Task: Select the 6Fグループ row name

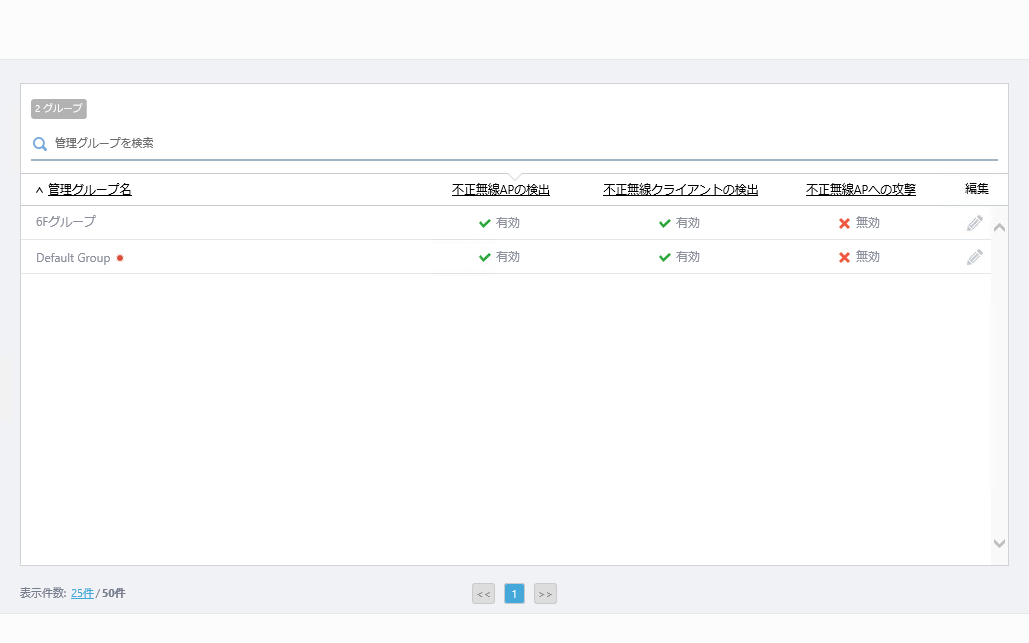Action: (66, 222)
